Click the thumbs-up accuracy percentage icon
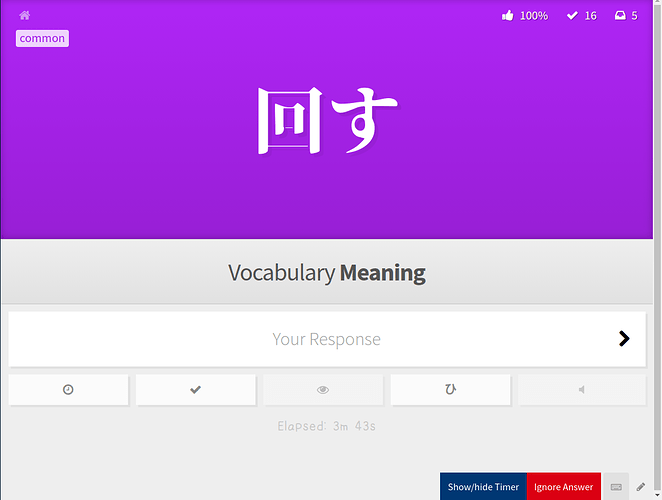 [507, 16]
